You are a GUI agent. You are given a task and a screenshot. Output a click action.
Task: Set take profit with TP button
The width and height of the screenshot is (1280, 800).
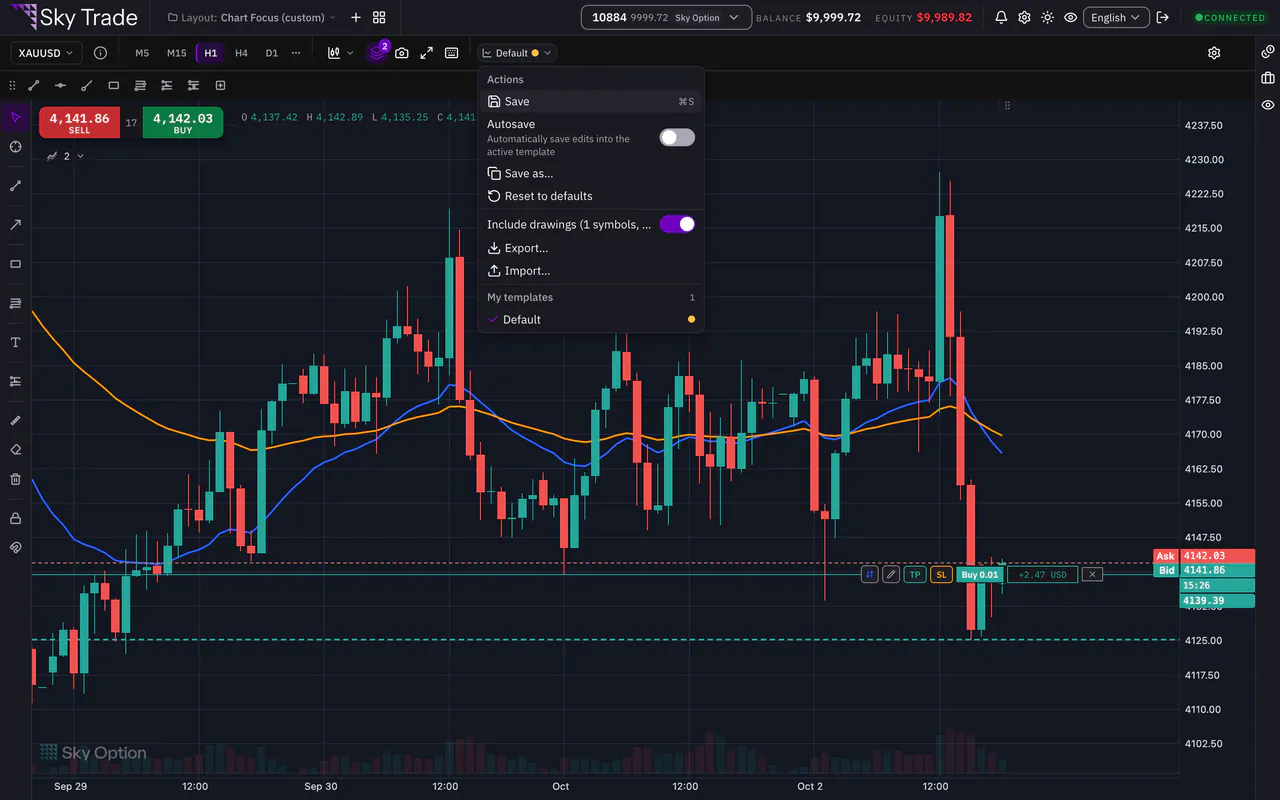click(915, 575)
